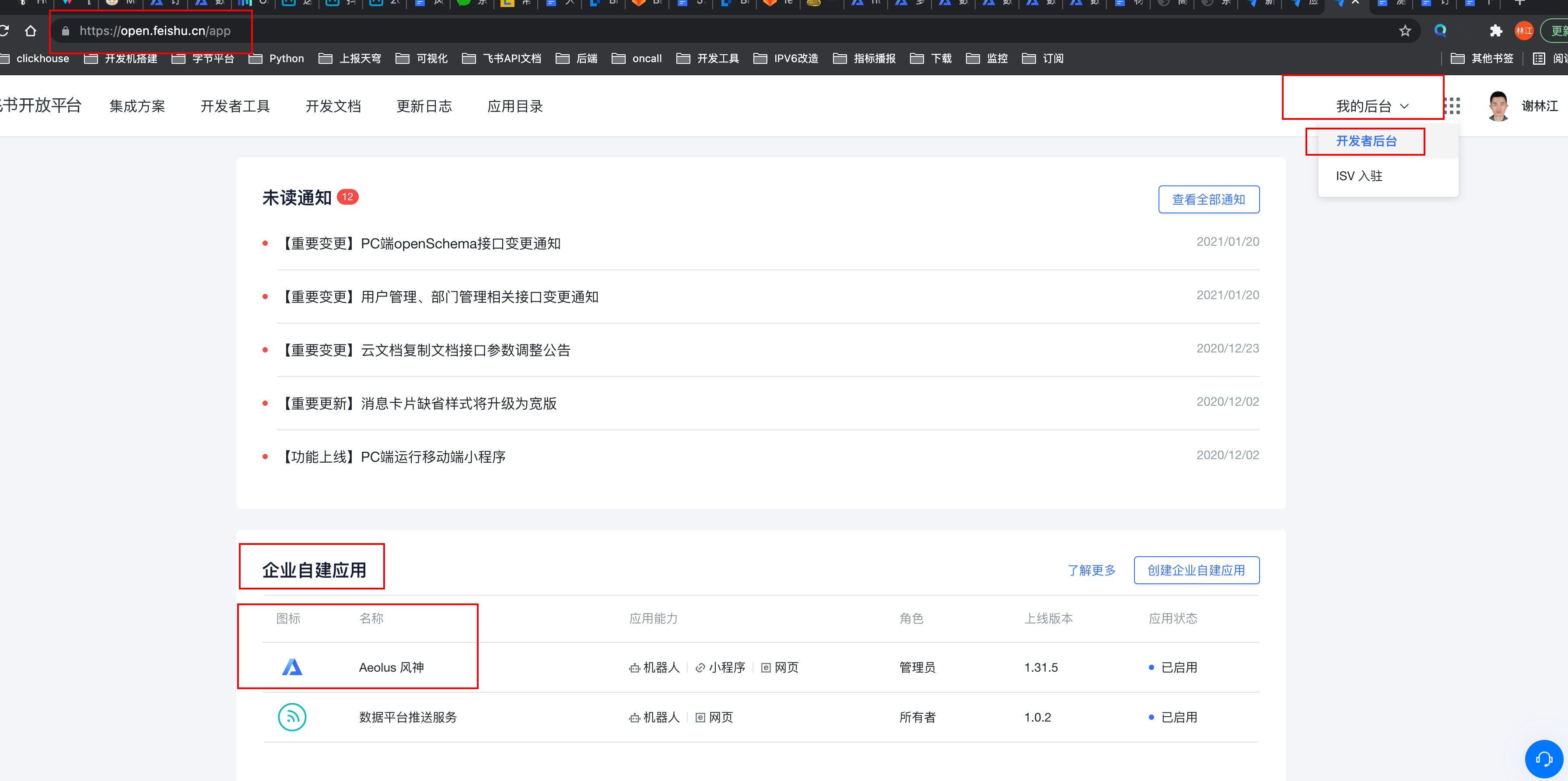The height and width of the screenshot is (781, 1568).
Task: Click the unread count badge 12
Action: tap(347, 197)
